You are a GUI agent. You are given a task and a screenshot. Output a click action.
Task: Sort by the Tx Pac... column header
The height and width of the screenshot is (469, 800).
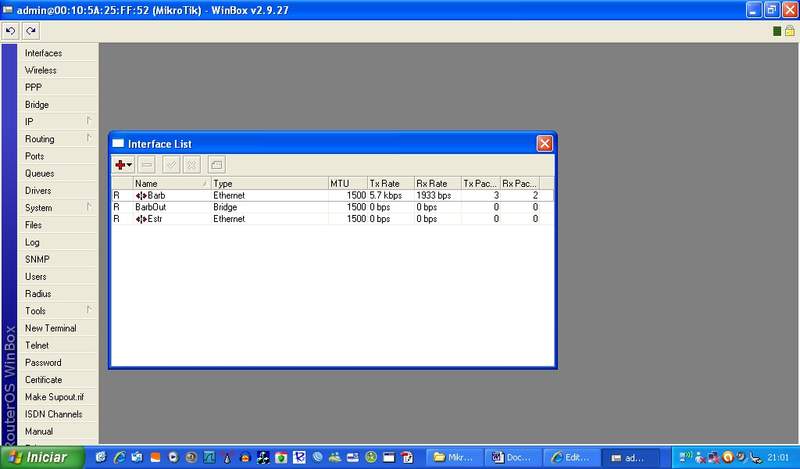pos(481,183)
